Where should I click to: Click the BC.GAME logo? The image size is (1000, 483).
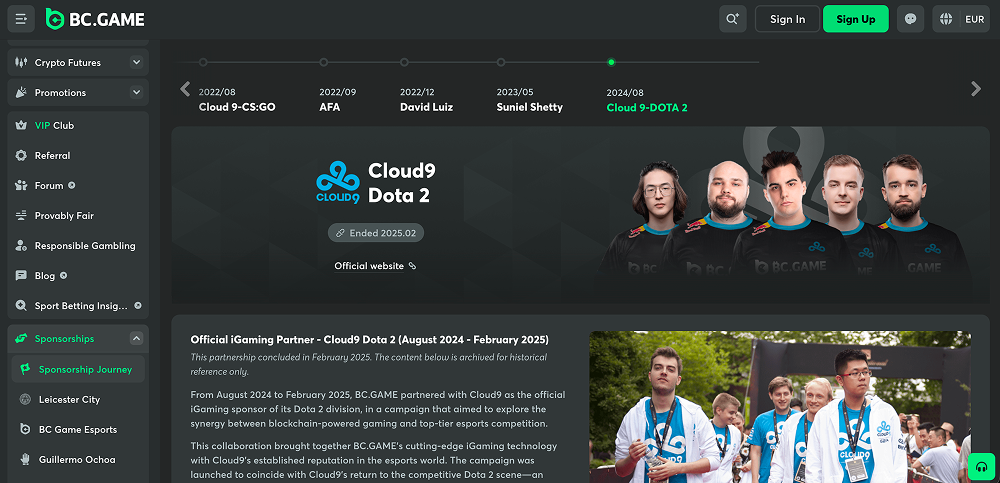pos(96,19)
